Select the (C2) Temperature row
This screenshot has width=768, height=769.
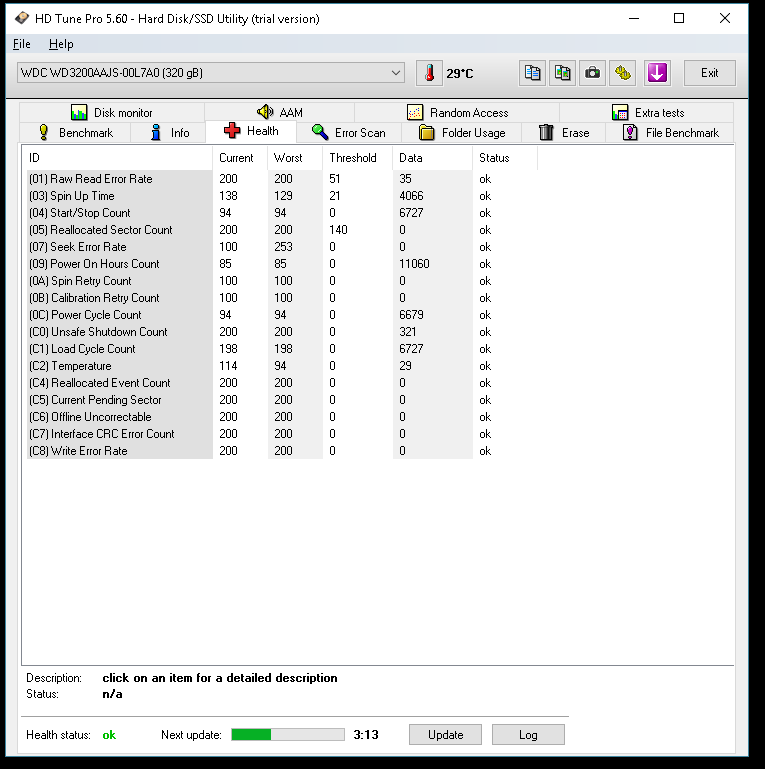click(x=282, y=366)
